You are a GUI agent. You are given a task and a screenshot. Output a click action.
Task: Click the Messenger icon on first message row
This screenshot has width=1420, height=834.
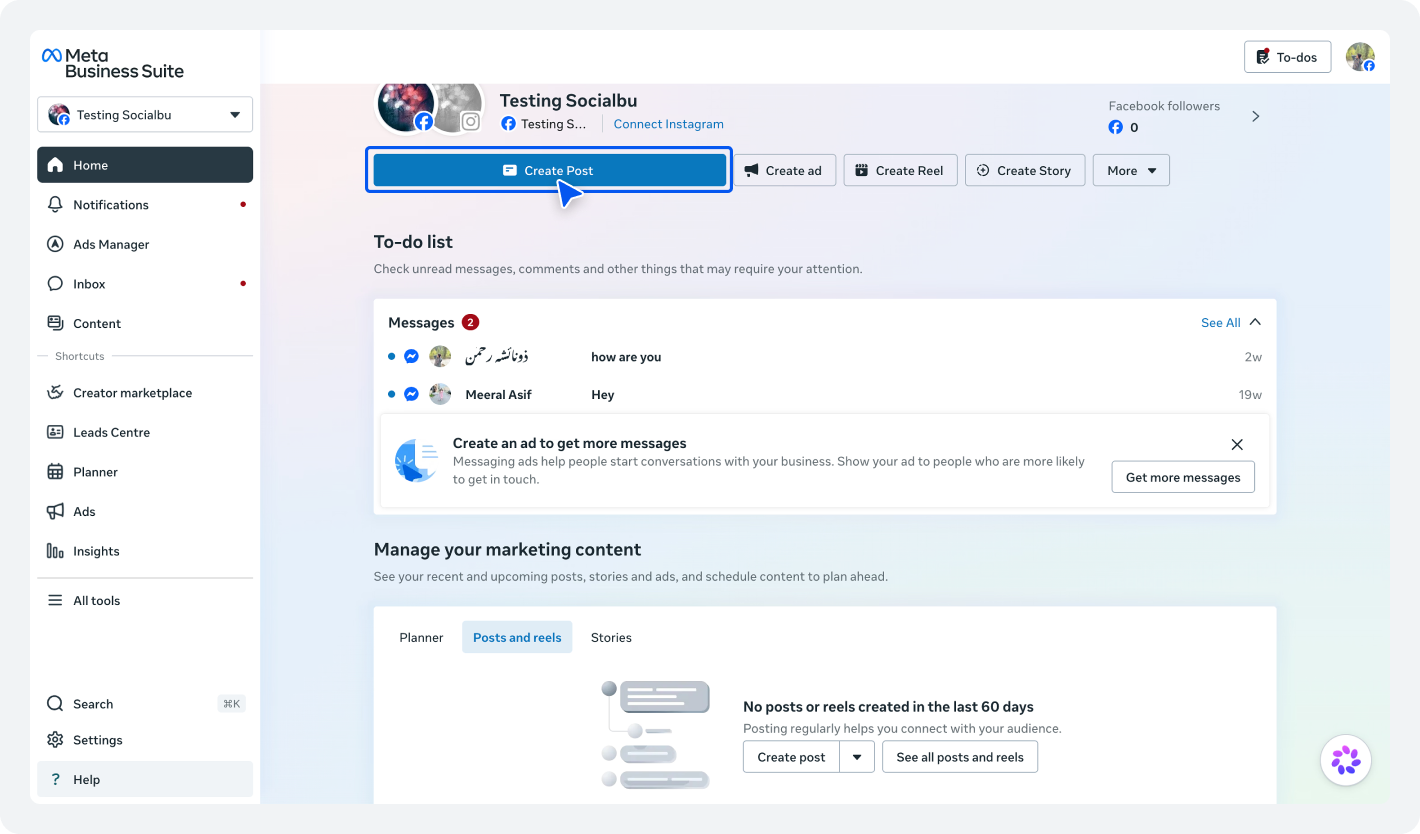click(411, 357)
